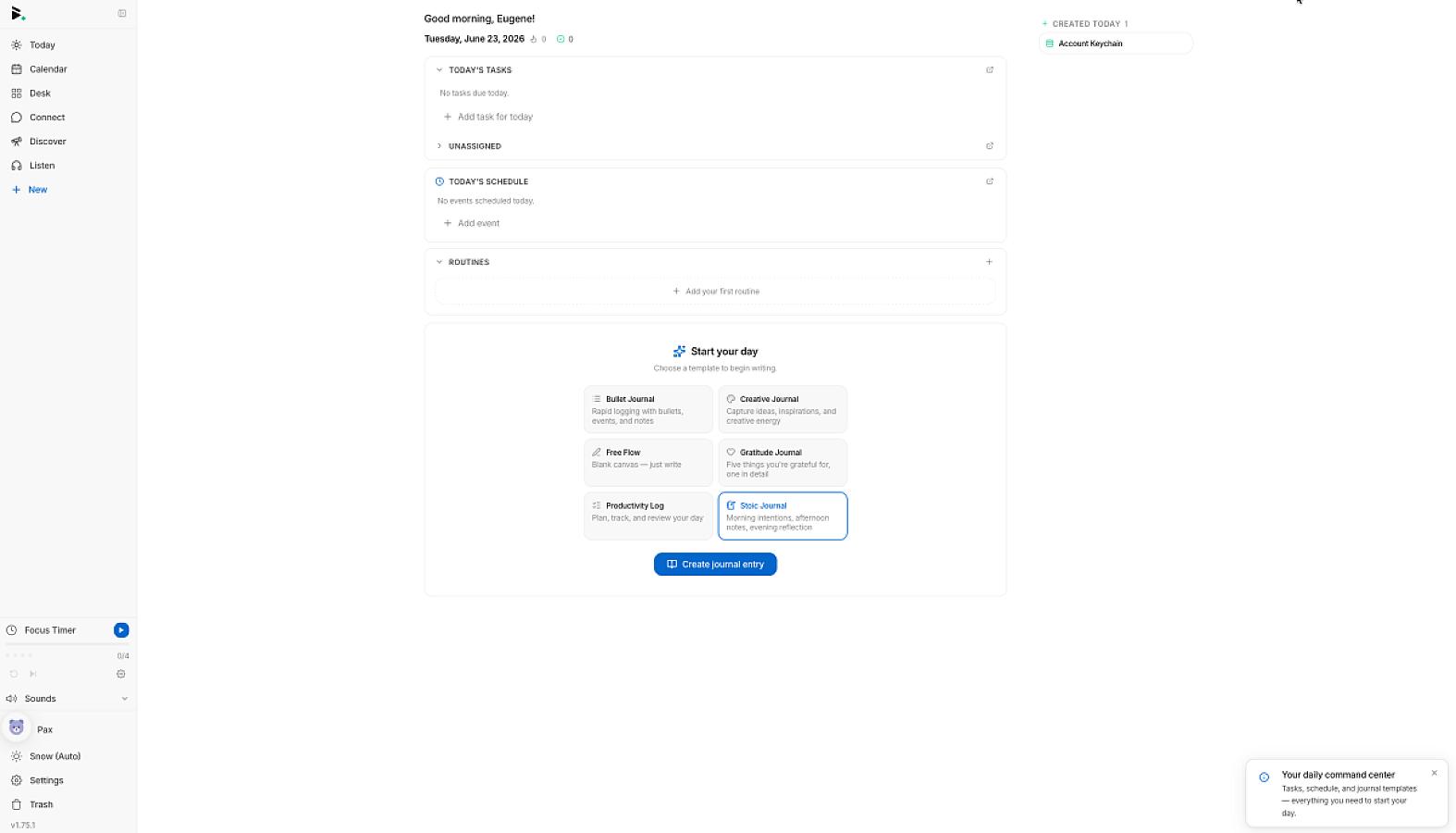
Task: Select the Creative Journal template
Action: (x=783, y=409)
